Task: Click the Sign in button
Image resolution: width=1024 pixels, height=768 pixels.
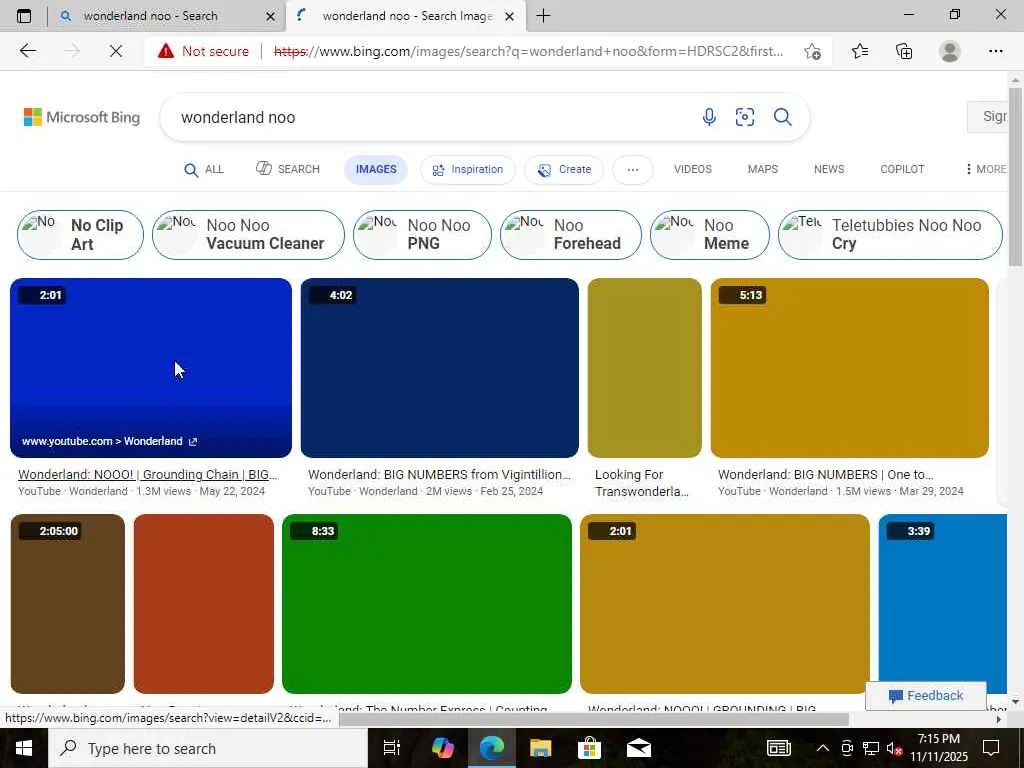Action: point(987,117)
